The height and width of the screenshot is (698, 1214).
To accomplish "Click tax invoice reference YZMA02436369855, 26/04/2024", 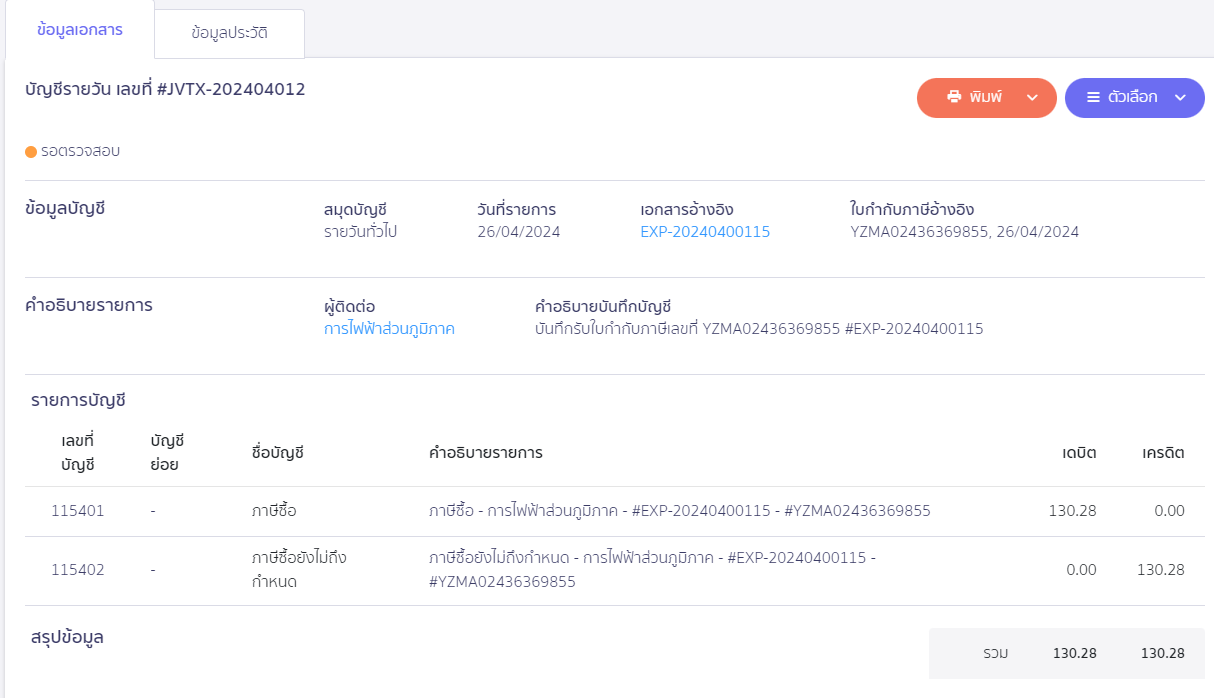I will (965, 232).
